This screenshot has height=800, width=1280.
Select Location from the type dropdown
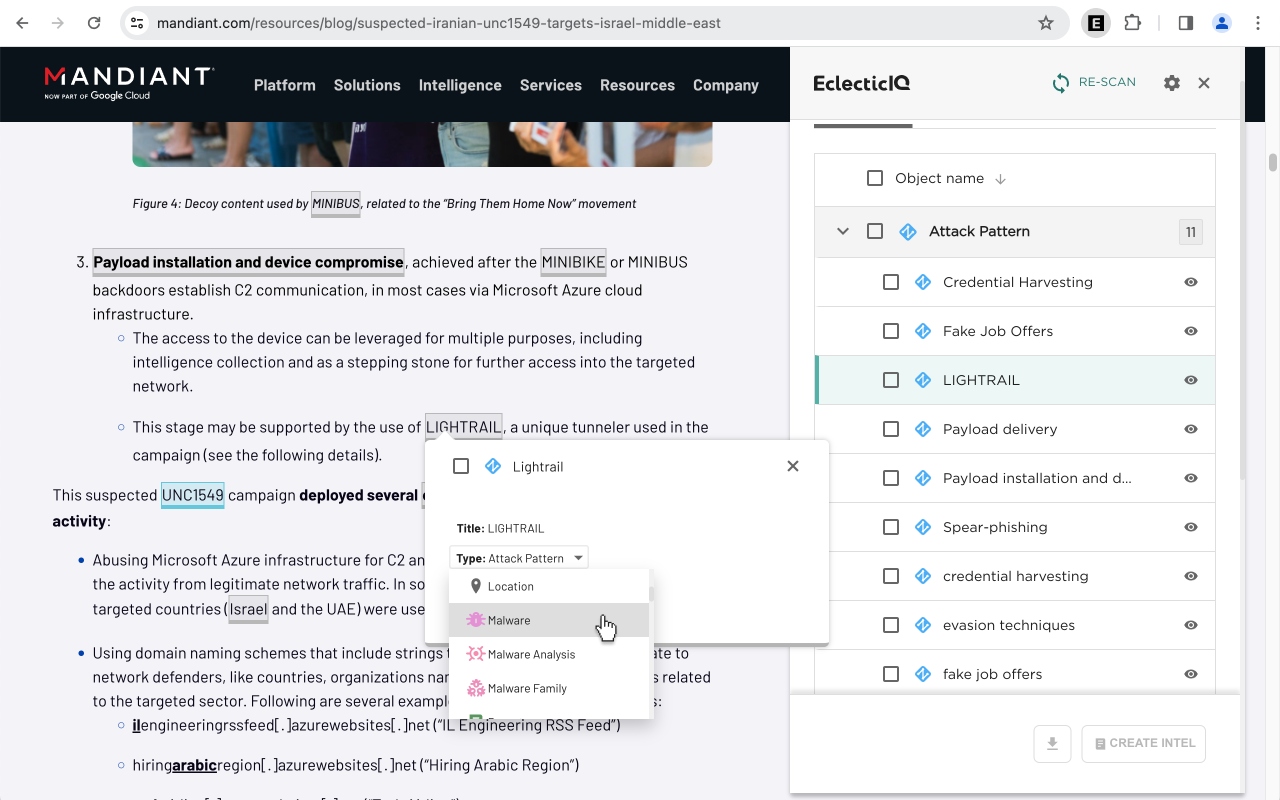pyautogui.click(x=549, y=586)
